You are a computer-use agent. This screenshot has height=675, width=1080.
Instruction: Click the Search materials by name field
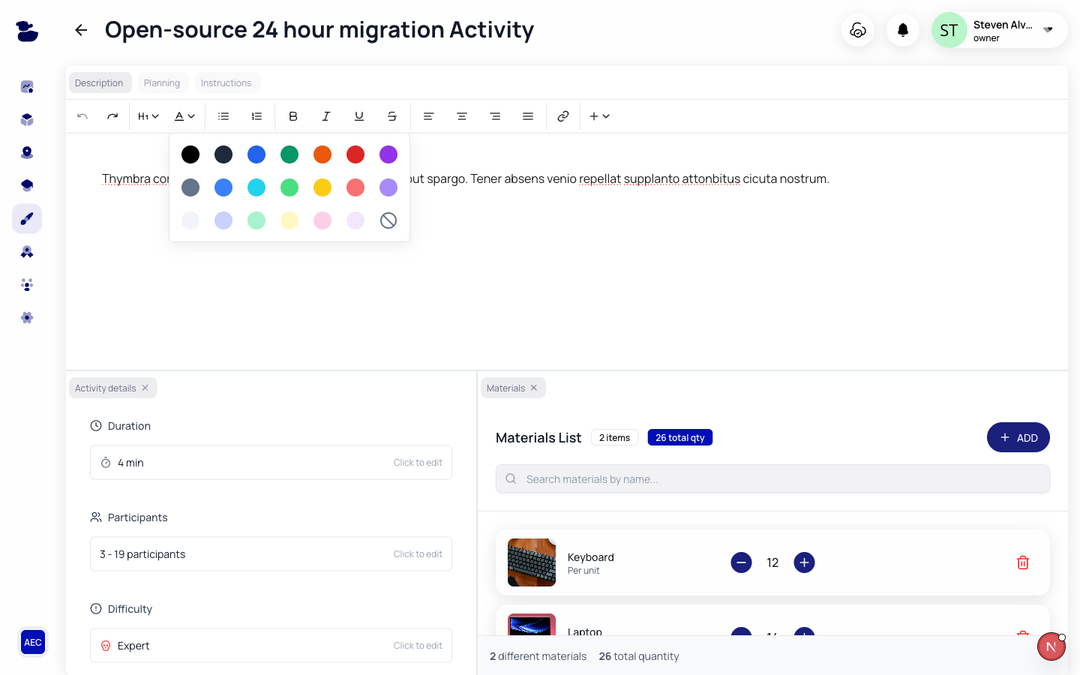[772, 479]
